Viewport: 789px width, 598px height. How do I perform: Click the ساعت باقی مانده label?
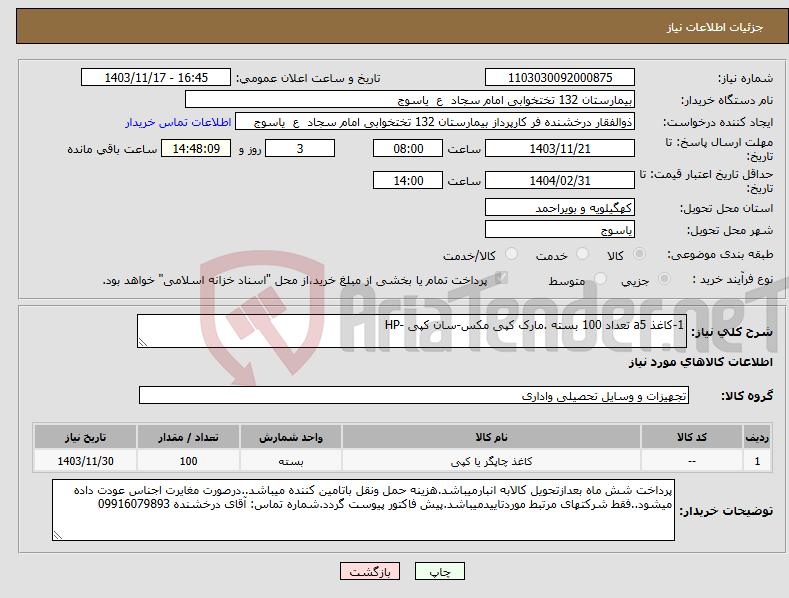tap(112, 150)
